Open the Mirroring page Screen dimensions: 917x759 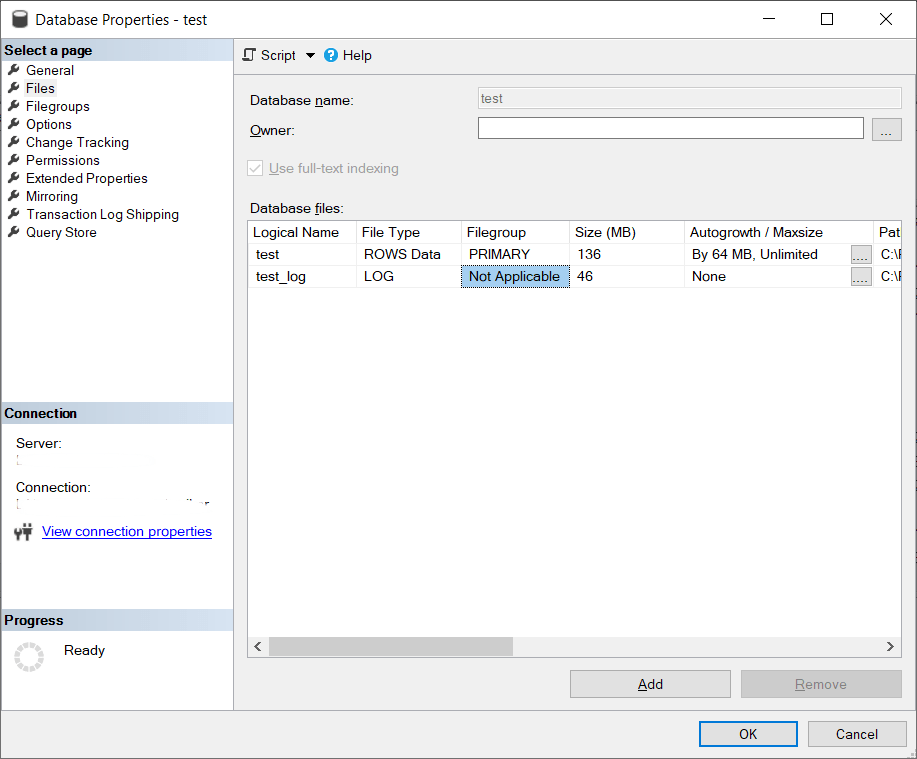(x=50, y=196)
